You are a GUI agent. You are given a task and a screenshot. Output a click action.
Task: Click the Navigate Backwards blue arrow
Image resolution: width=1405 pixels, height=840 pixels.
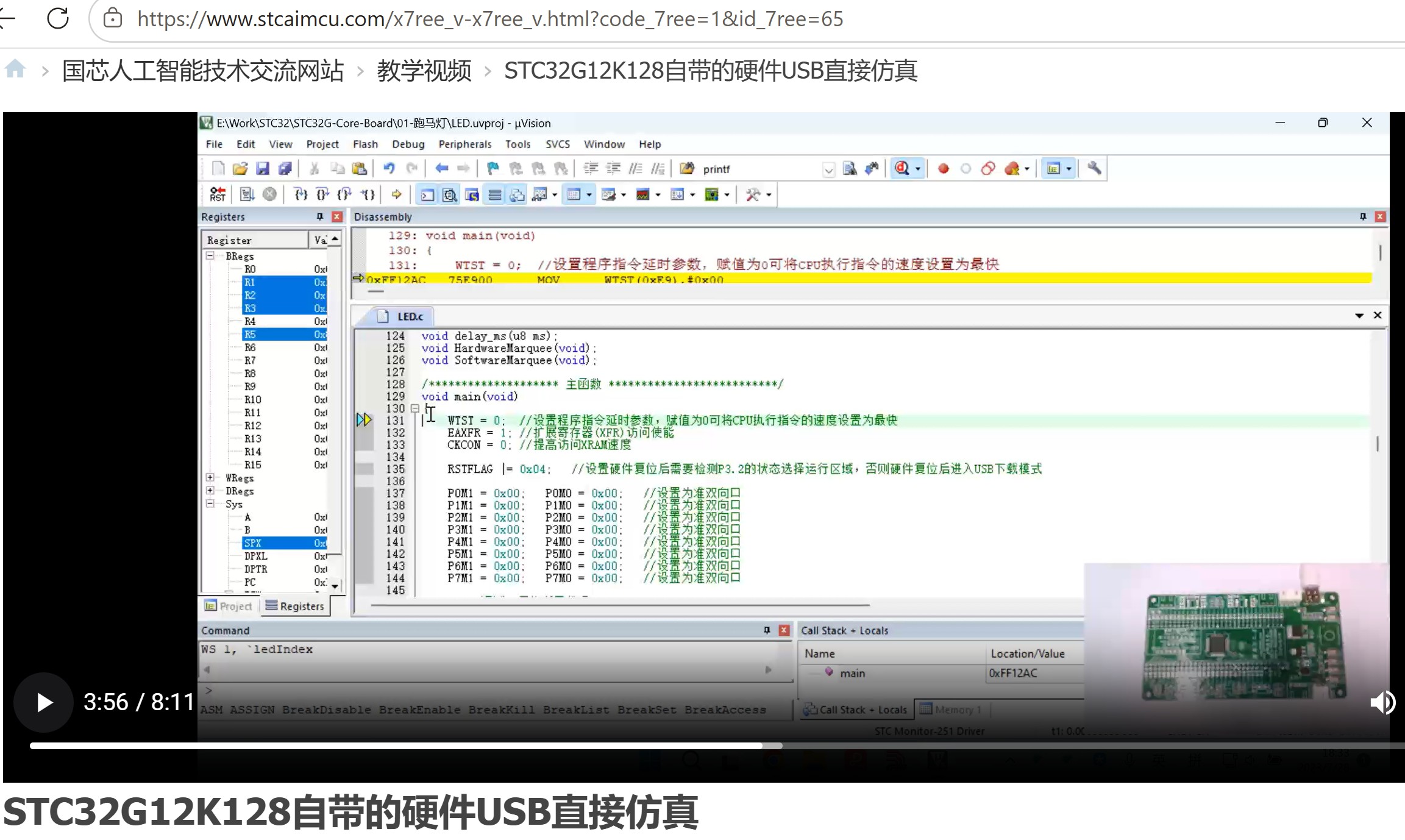442,168
